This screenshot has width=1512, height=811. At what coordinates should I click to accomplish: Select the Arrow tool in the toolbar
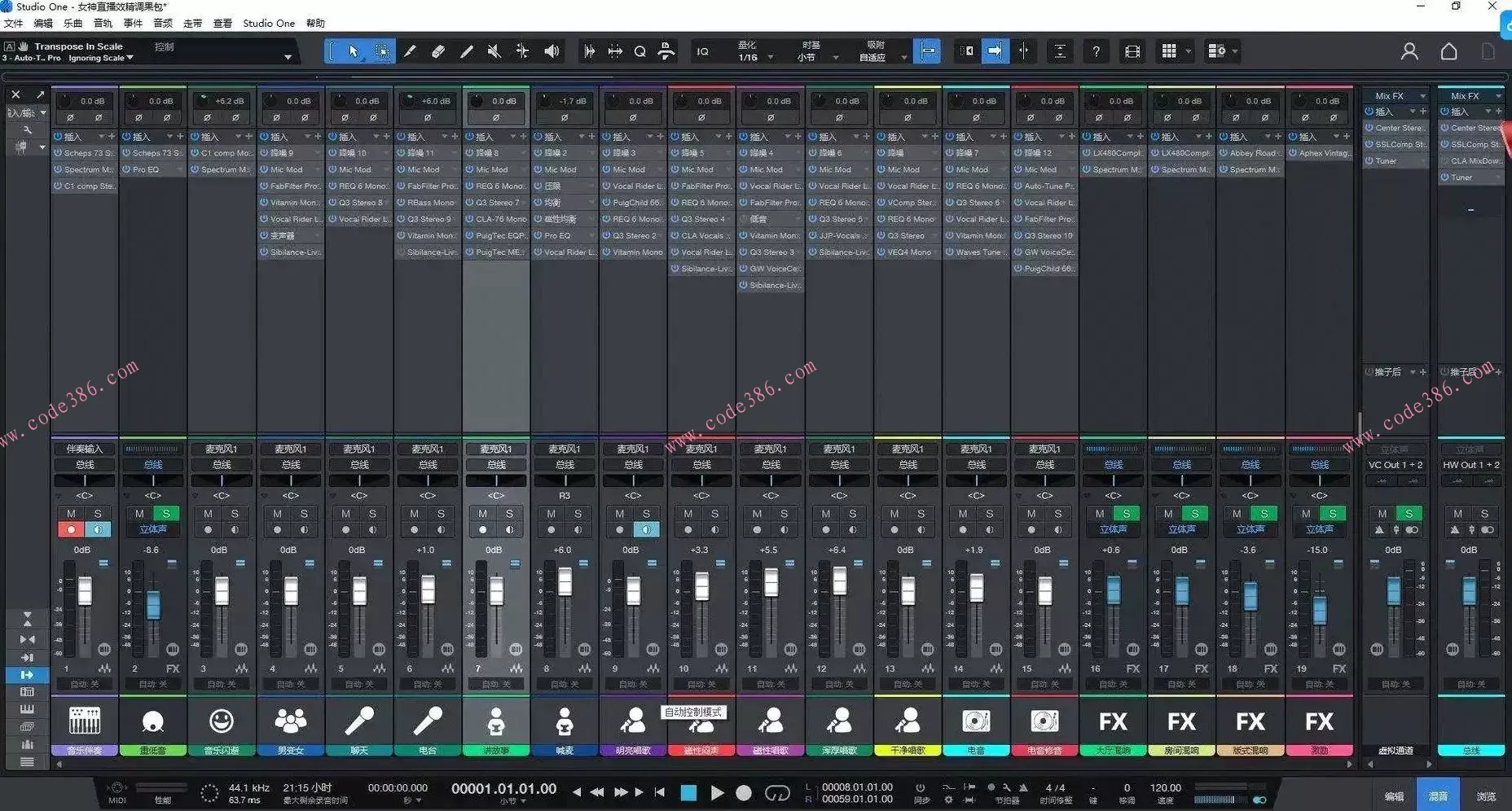point(353,51)
